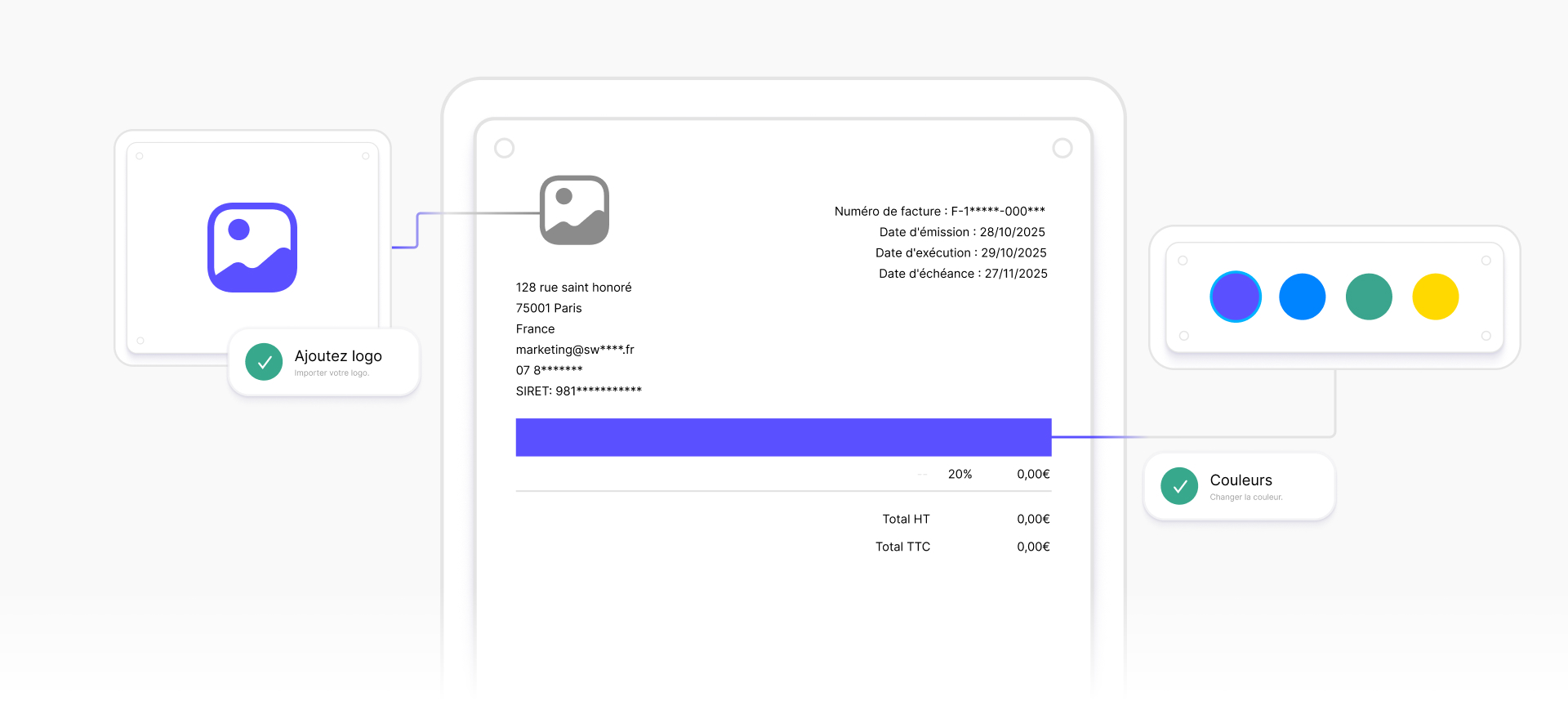Click the green checkmark beside Ajoutez logo

(x=264, y=362)
